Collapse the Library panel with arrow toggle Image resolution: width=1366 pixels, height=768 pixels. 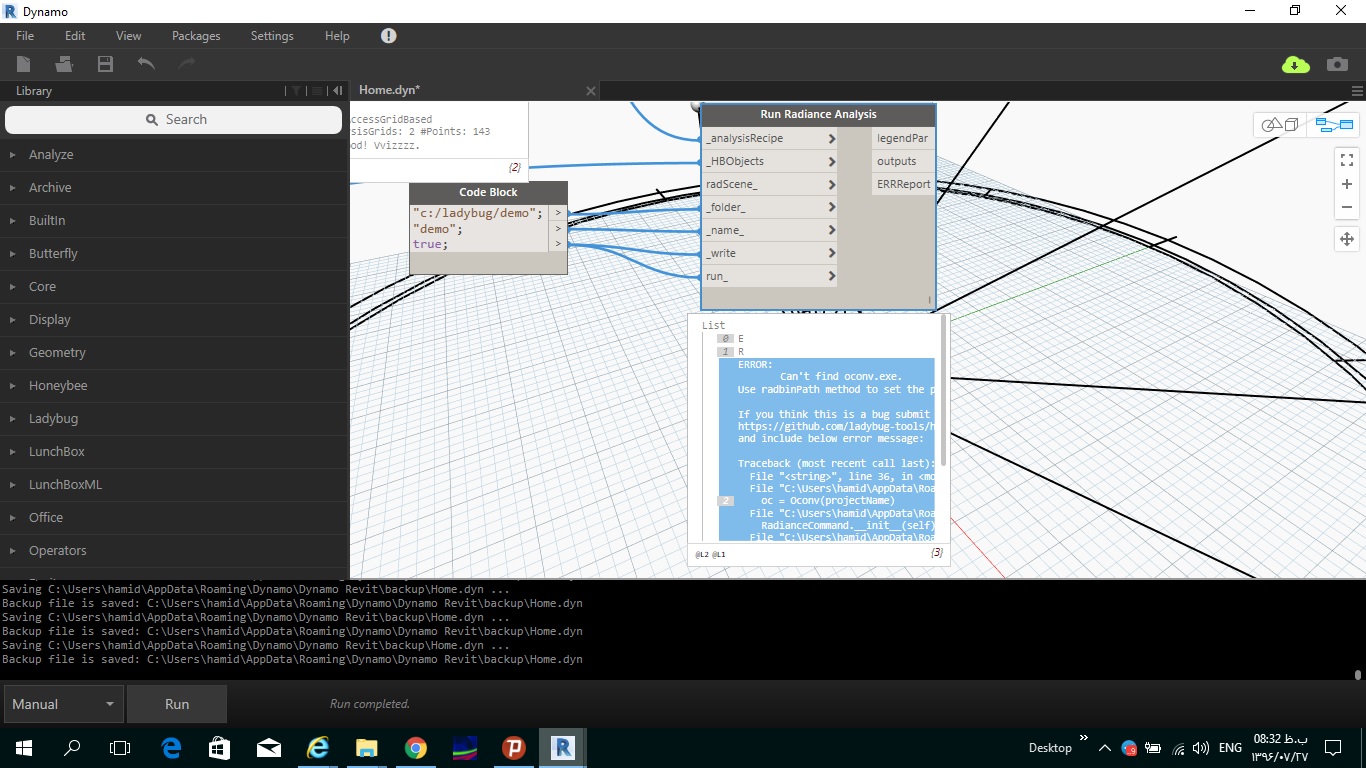click(338, 90)
